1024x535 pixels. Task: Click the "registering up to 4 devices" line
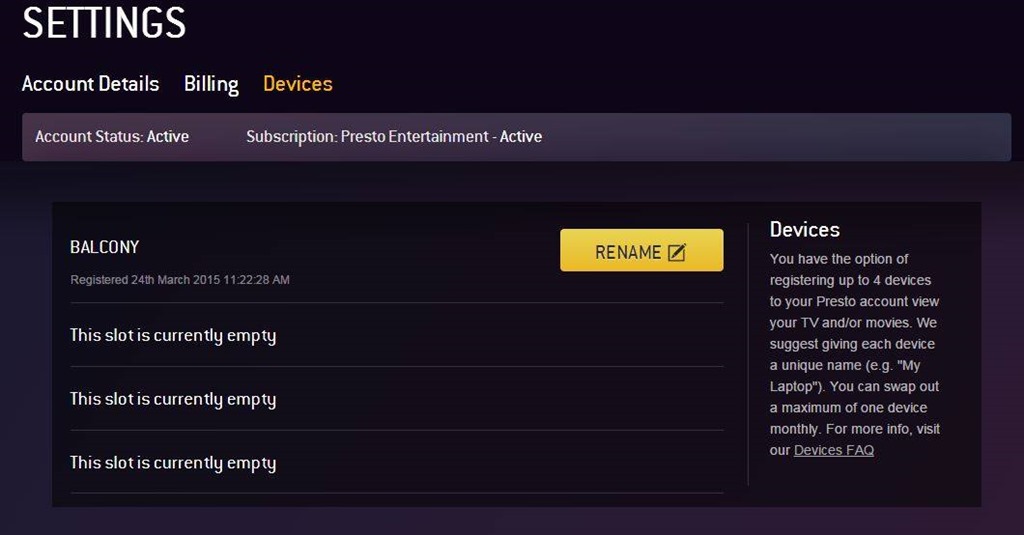click(x=850, y=280)
